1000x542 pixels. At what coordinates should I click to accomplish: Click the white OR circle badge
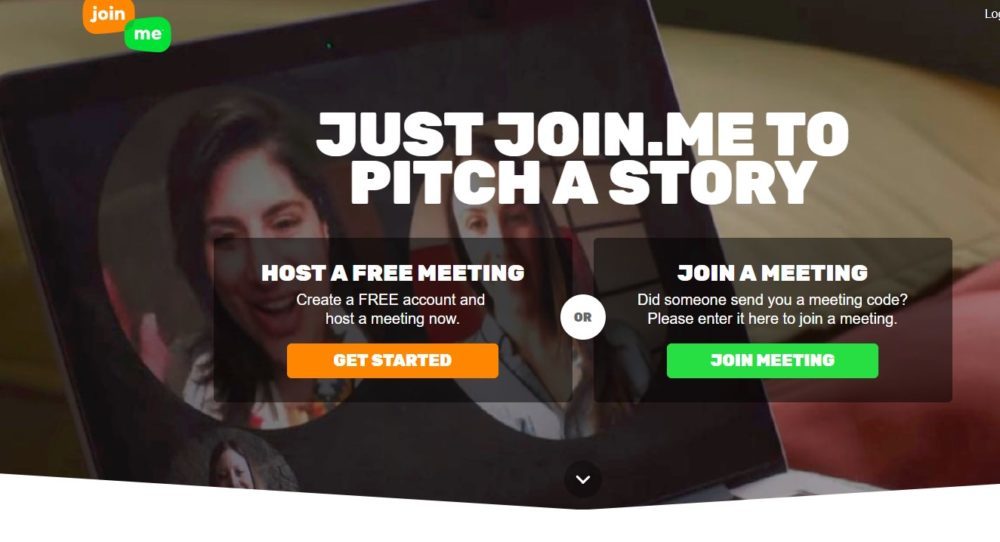pos(583,317)
